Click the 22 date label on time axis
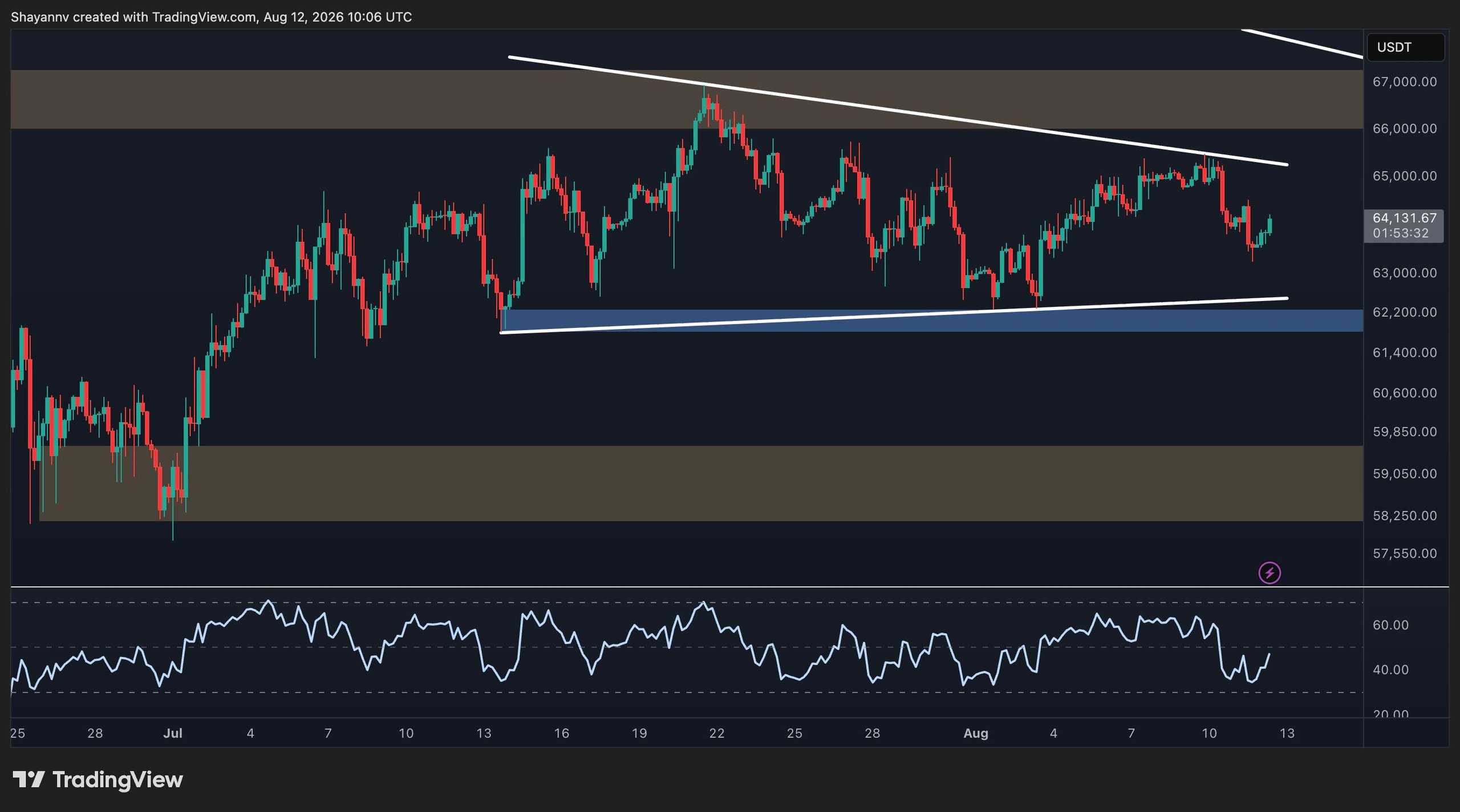This screenshot has height=812, width=1460. [x=717, y=733]
